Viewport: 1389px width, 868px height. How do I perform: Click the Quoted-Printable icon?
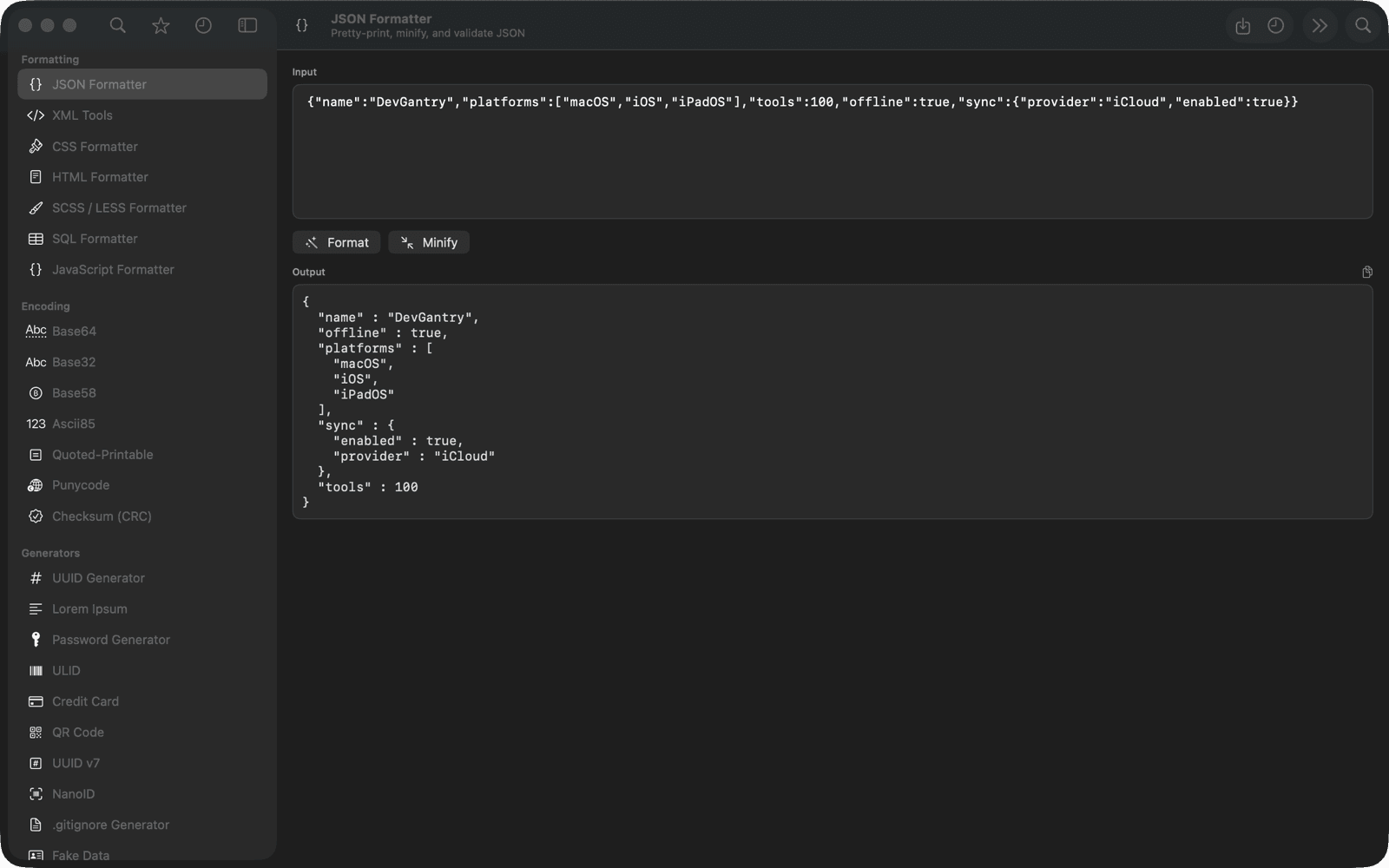click(36, 455)
